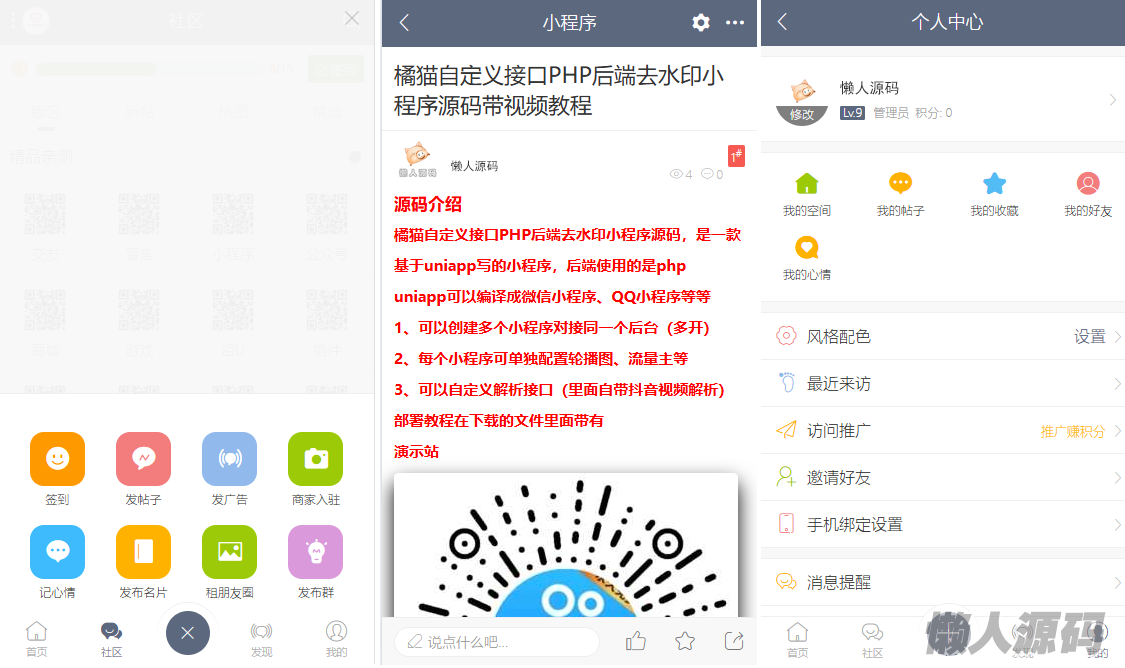
Task: Click the 源码介绍 heading text
Action: (x=428, y=204)
